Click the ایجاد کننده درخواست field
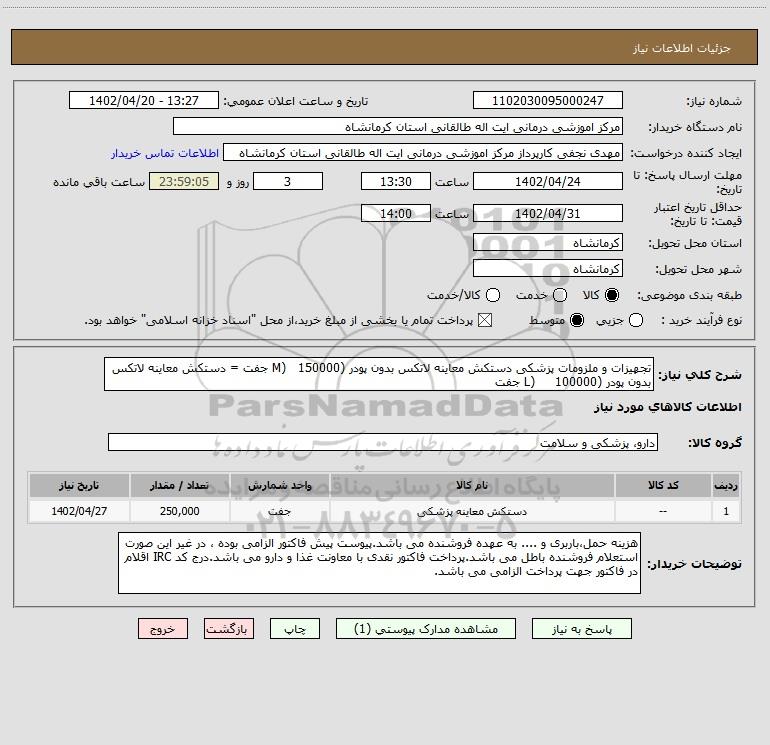 (x=423, y=153)
